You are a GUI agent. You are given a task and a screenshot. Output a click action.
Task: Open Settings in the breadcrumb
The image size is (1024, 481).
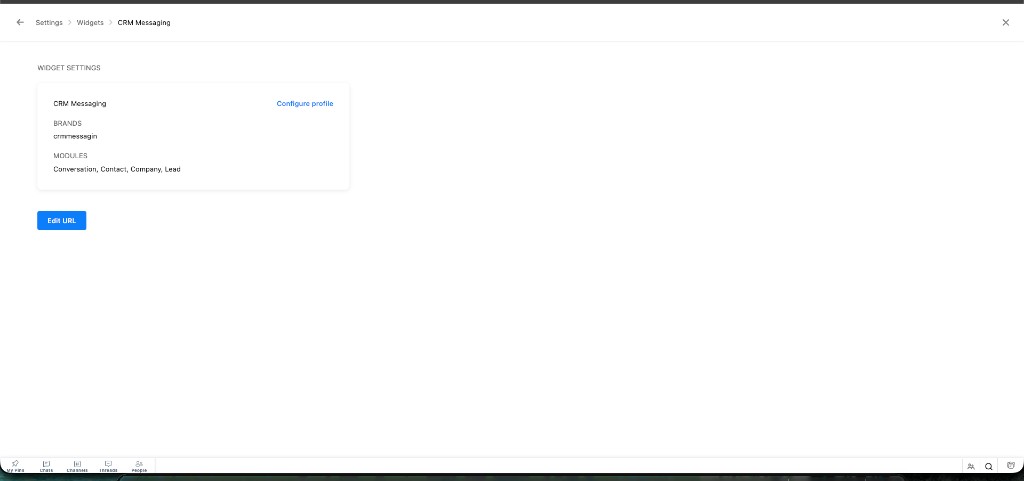coord(49,23)
